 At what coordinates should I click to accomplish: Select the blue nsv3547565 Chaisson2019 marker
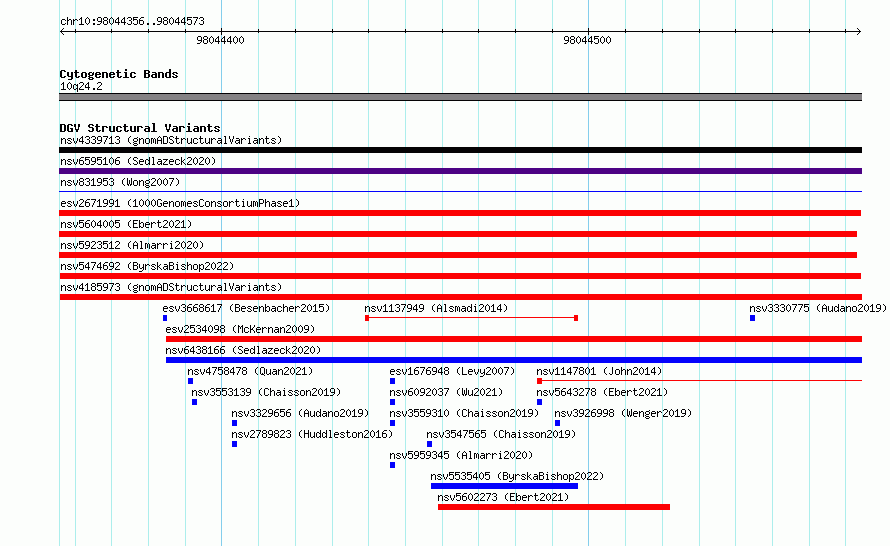click(x=430, y=444)
